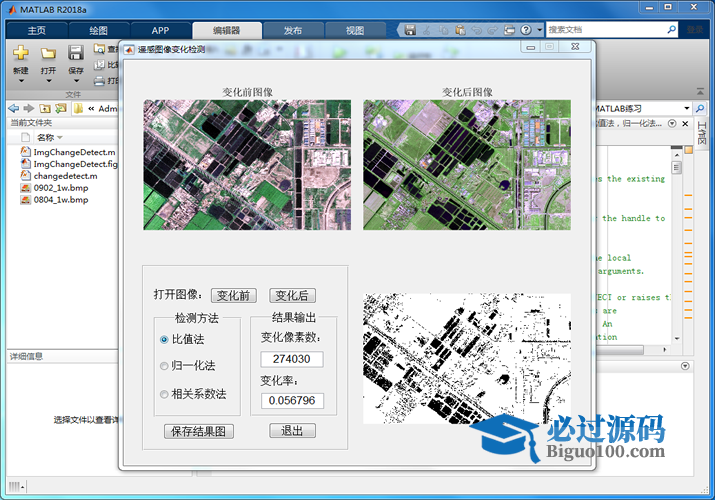Screen dimensions: 715x500
Task: Click the cut scissors icon in the quick access toolbar
Action: point(427,30)
